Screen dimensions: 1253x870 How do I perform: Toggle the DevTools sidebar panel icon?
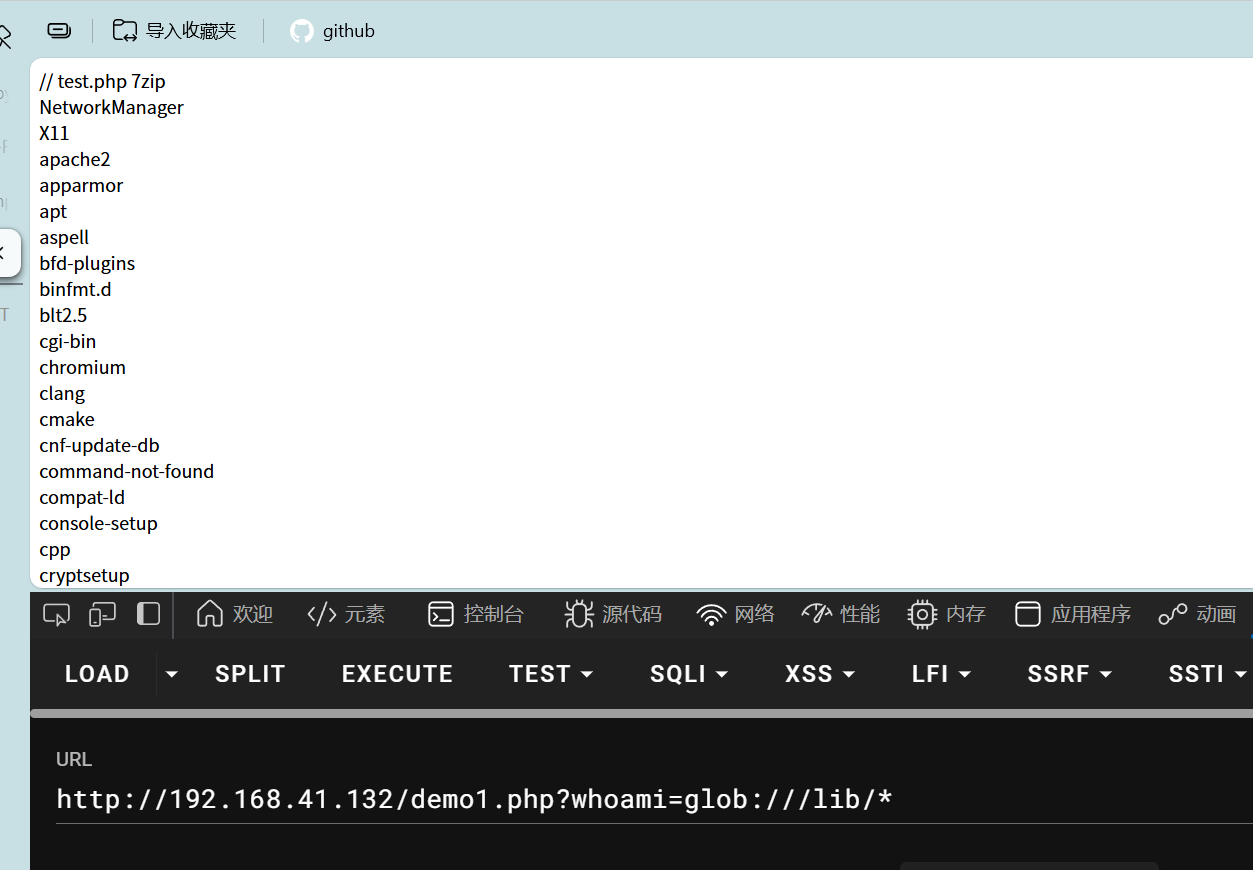(148, 614)
